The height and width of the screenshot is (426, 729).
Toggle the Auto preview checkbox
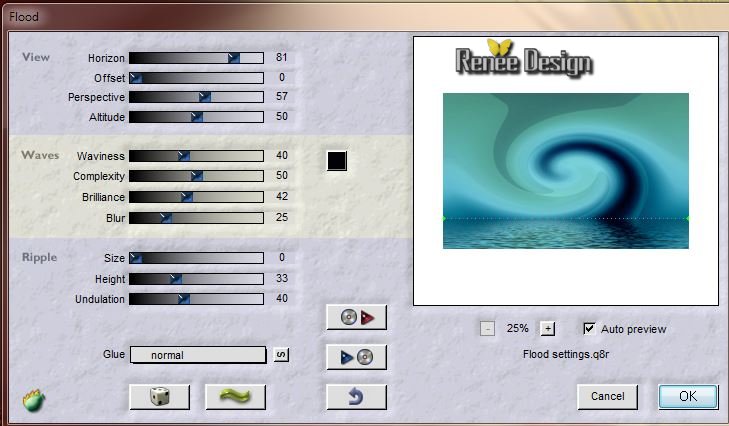(589, 328)
